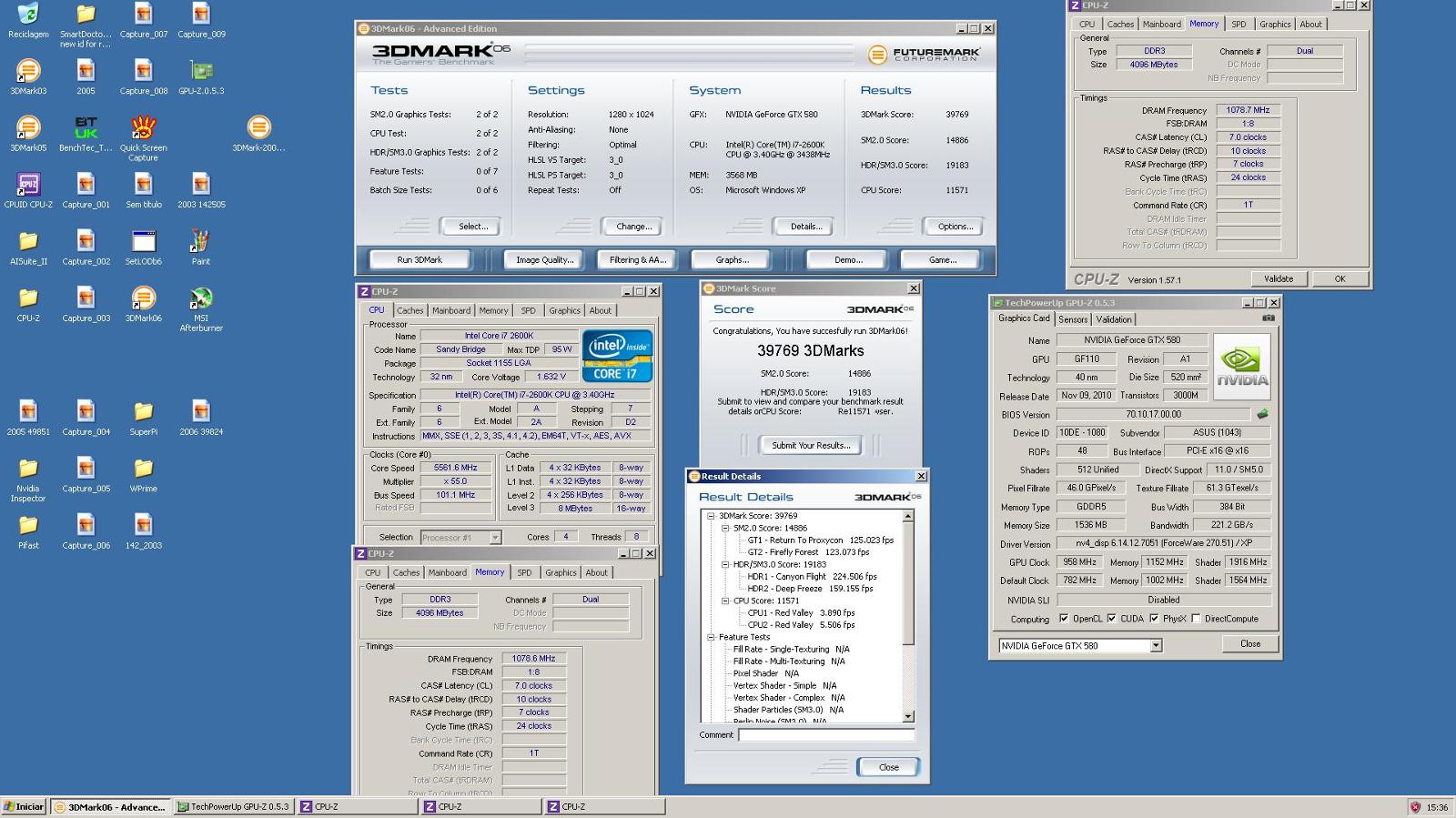Open the Paint shortcut

pos(201,247)
